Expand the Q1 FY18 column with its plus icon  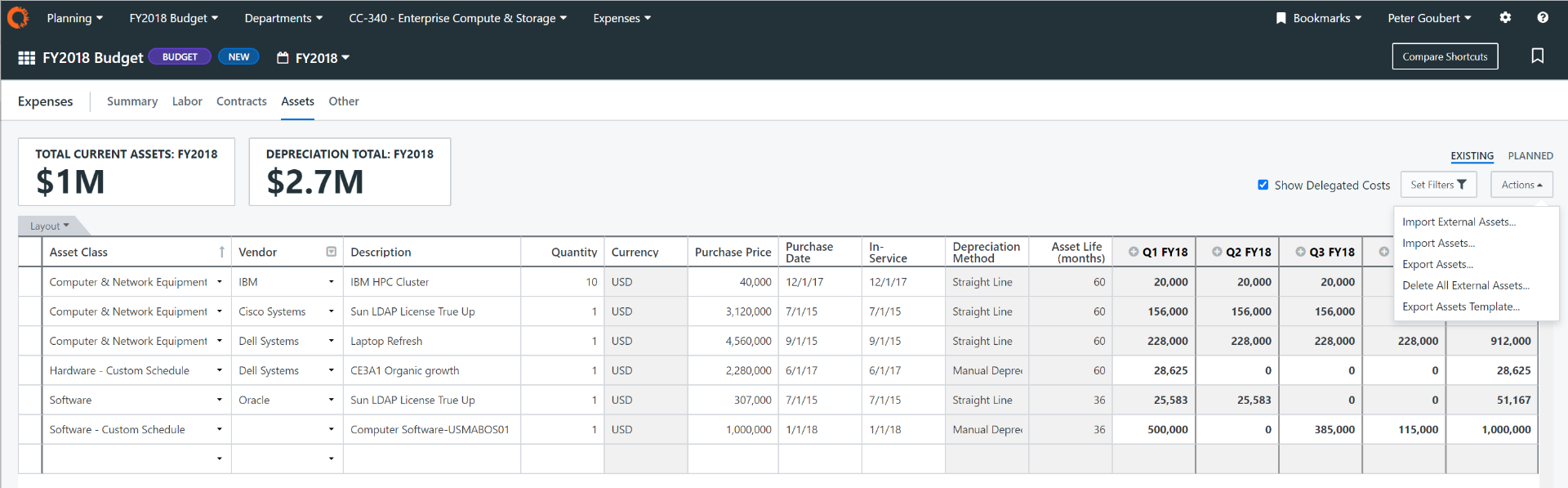pos(1134,252)
